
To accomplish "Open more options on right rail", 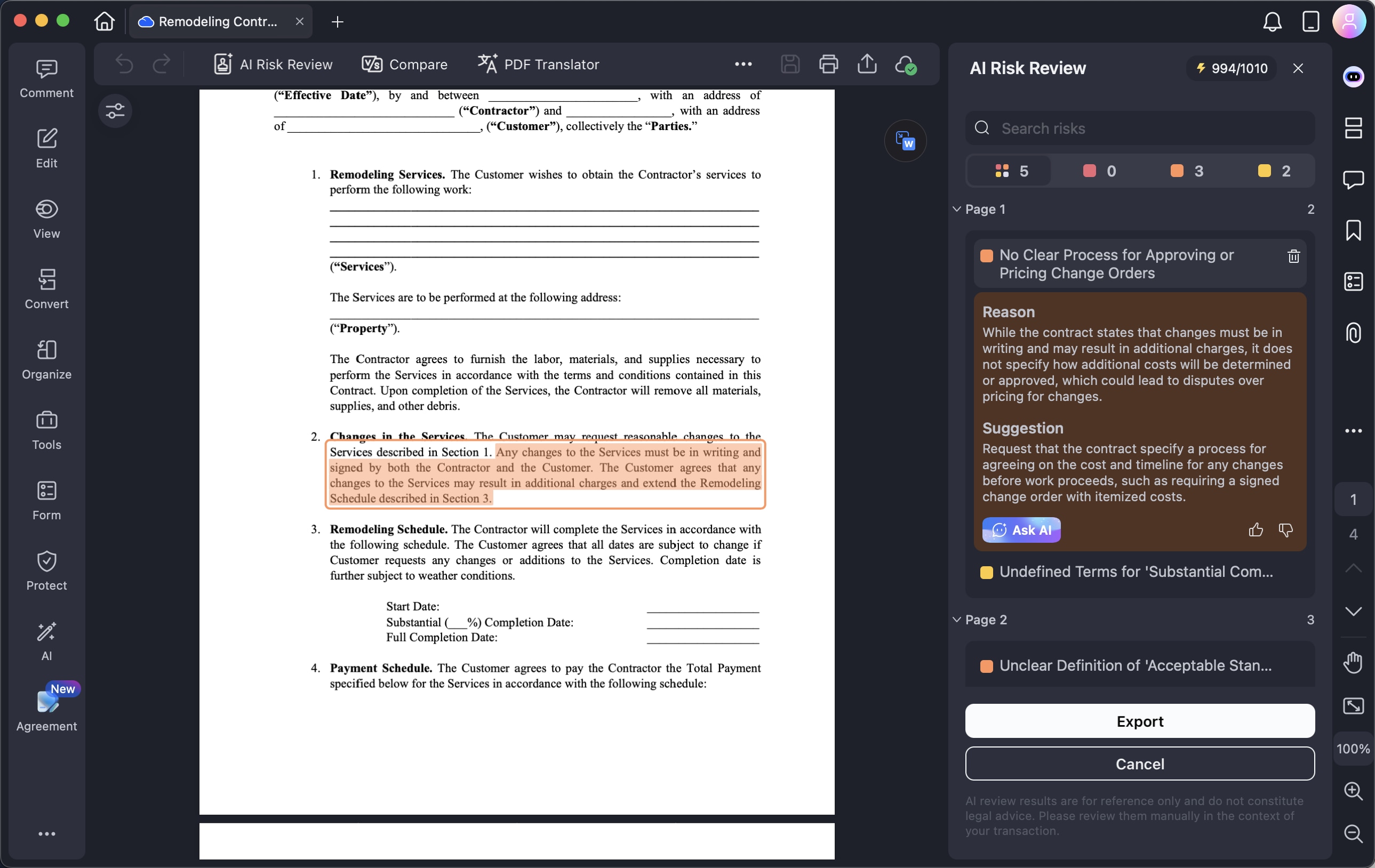I will point(1353,431).
